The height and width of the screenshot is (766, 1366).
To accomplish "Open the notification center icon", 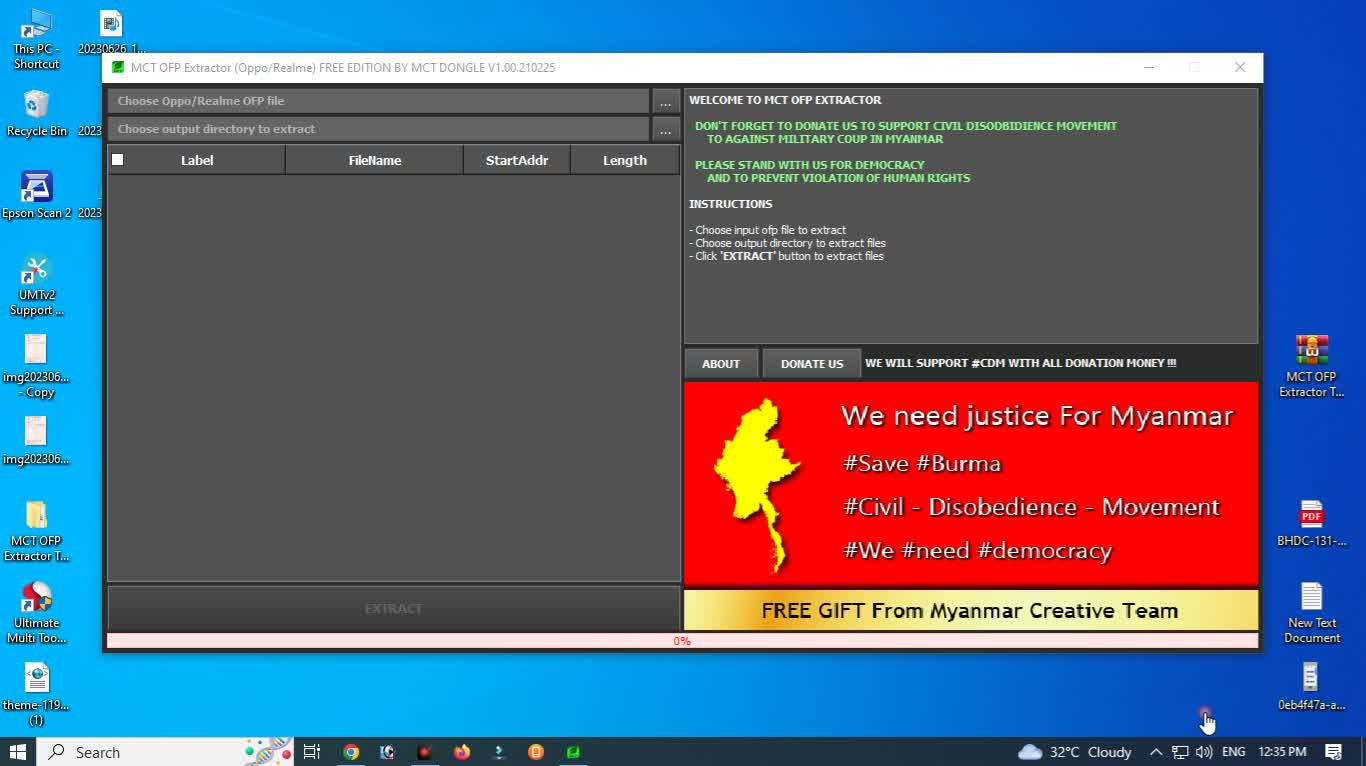I will coord(1333,752).
